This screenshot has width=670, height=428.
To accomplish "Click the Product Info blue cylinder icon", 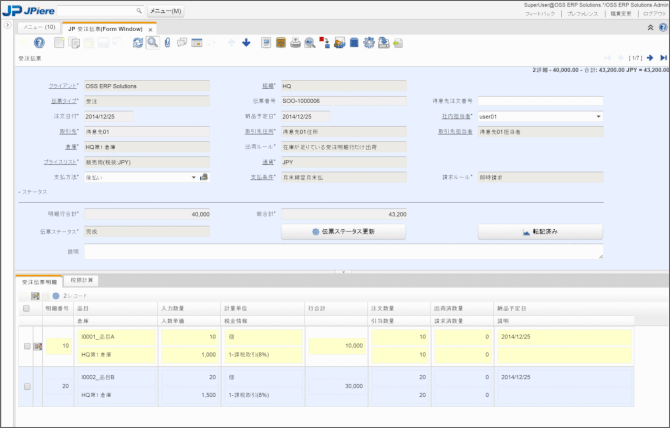I will [x=354, y=43].
